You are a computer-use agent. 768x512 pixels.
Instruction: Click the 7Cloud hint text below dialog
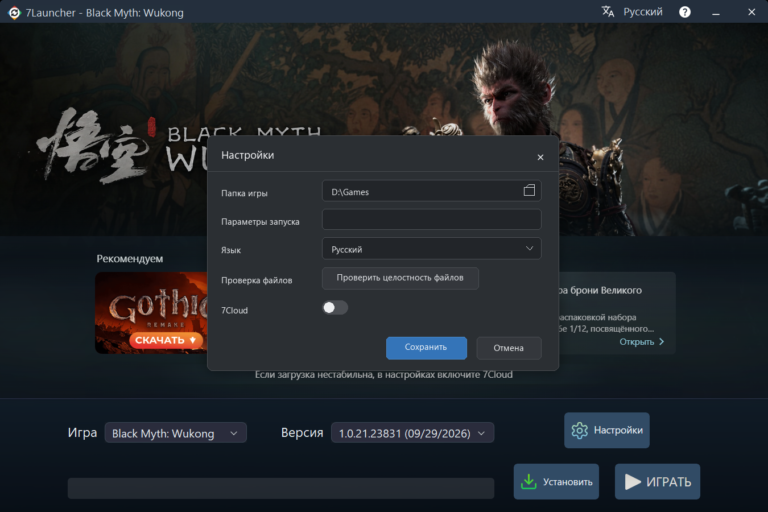[x=384, y=375]
